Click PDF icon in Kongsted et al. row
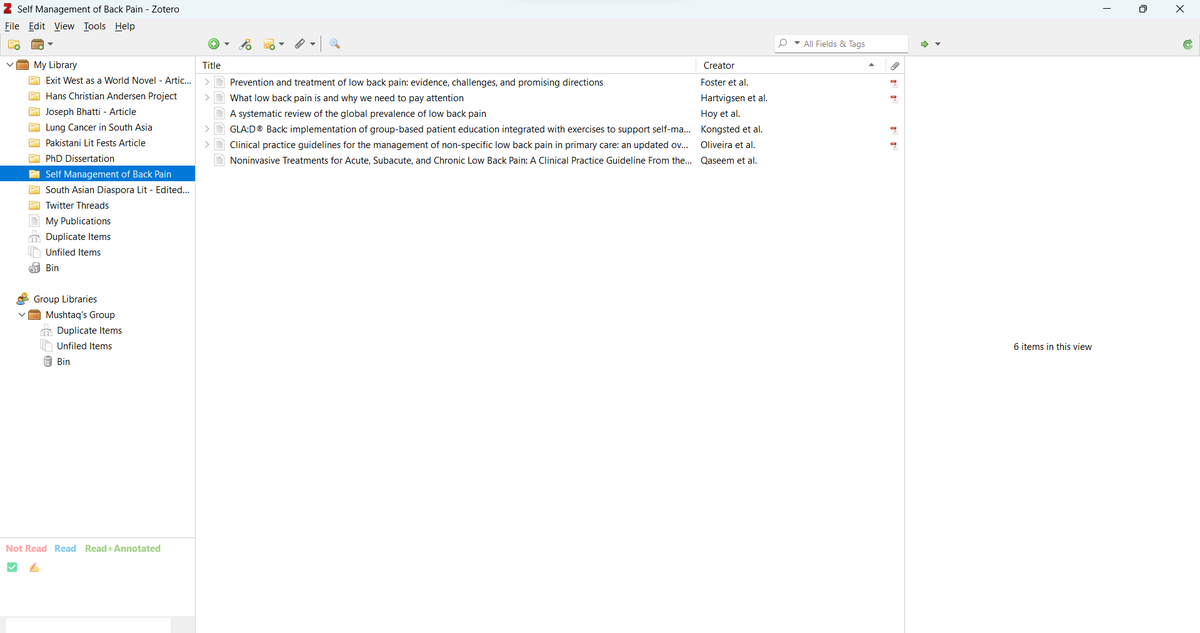Screen dimensions: 1200x633 click(893, 130)
